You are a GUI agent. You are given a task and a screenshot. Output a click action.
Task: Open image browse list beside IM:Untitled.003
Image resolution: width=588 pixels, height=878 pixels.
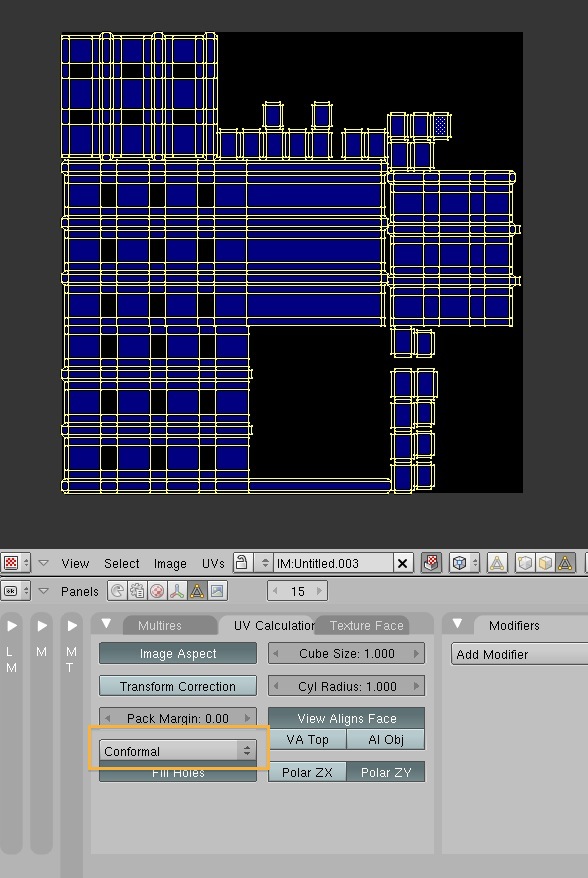pyautogui.click(x=265, y=563)
